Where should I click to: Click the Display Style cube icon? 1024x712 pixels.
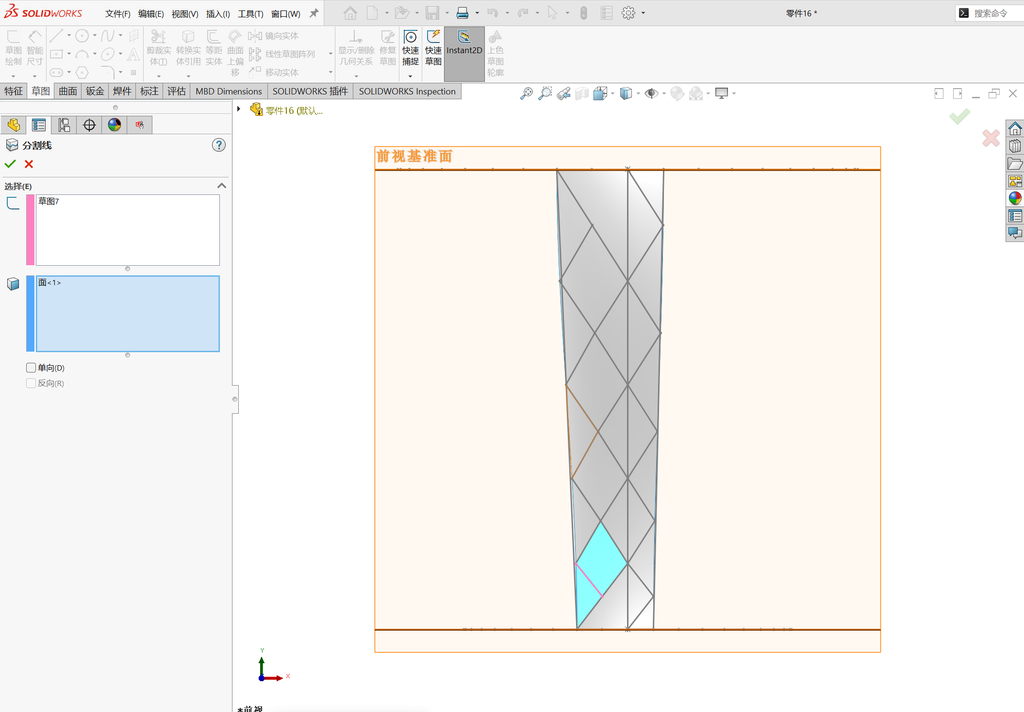coord(626,93)
